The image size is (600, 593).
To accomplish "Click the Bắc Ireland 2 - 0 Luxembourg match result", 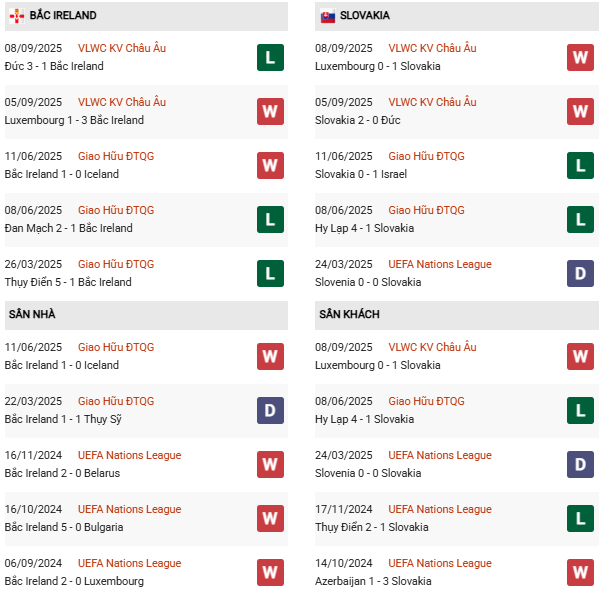I will [x=74, y=581].
